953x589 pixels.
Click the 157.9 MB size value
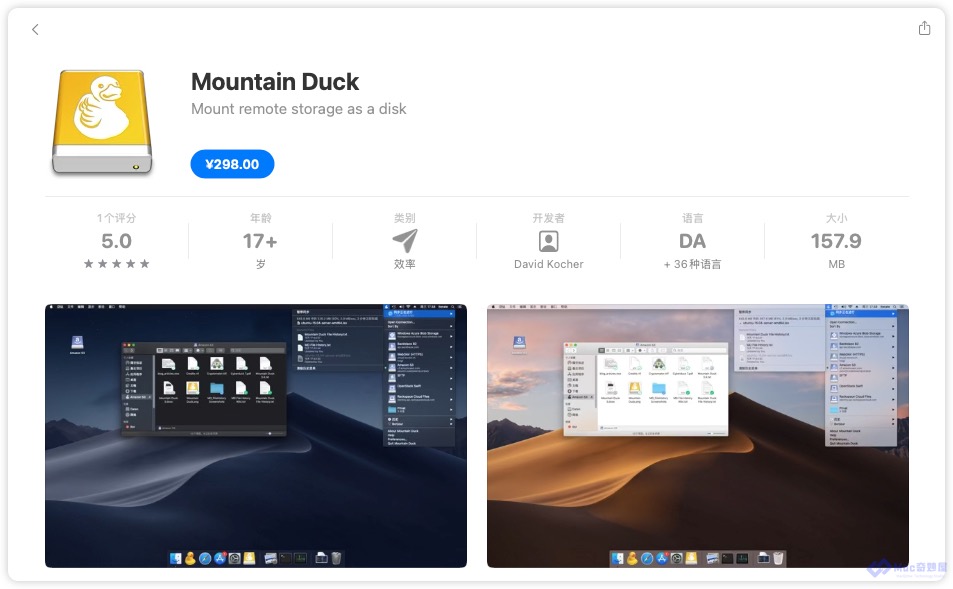point(836,241)
